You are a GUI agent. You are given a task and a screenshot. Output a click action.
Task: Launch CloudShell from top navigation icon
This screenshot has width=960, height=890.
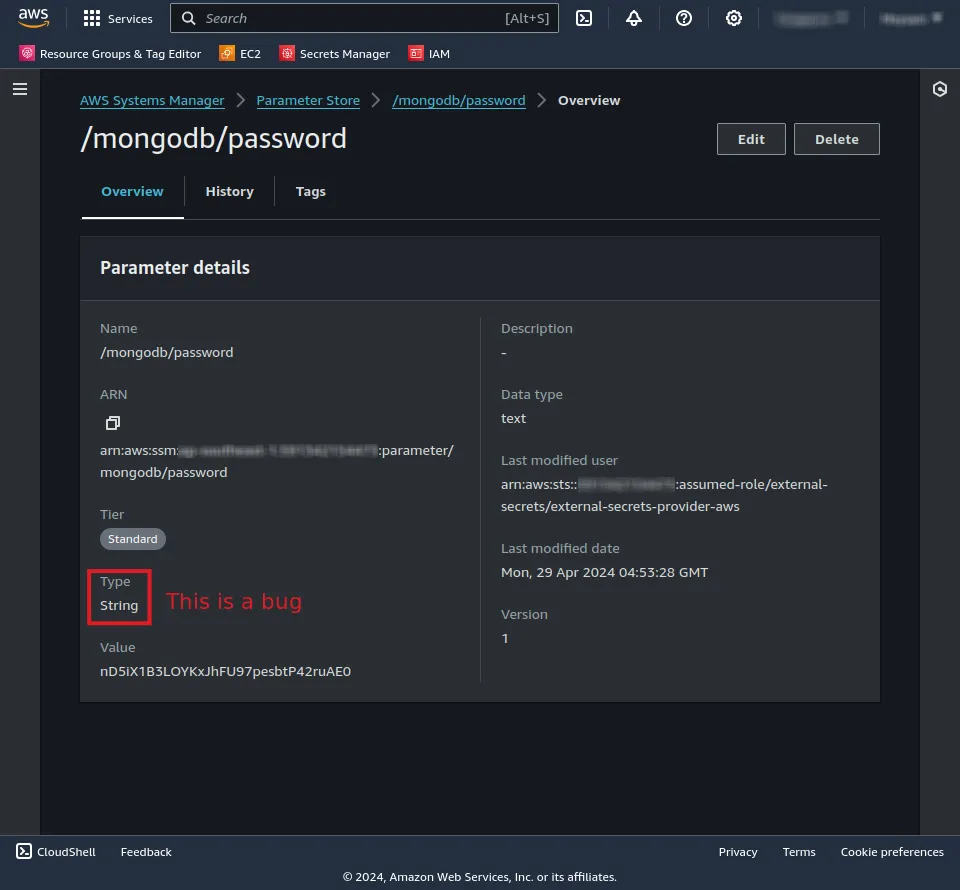[585, 18]
